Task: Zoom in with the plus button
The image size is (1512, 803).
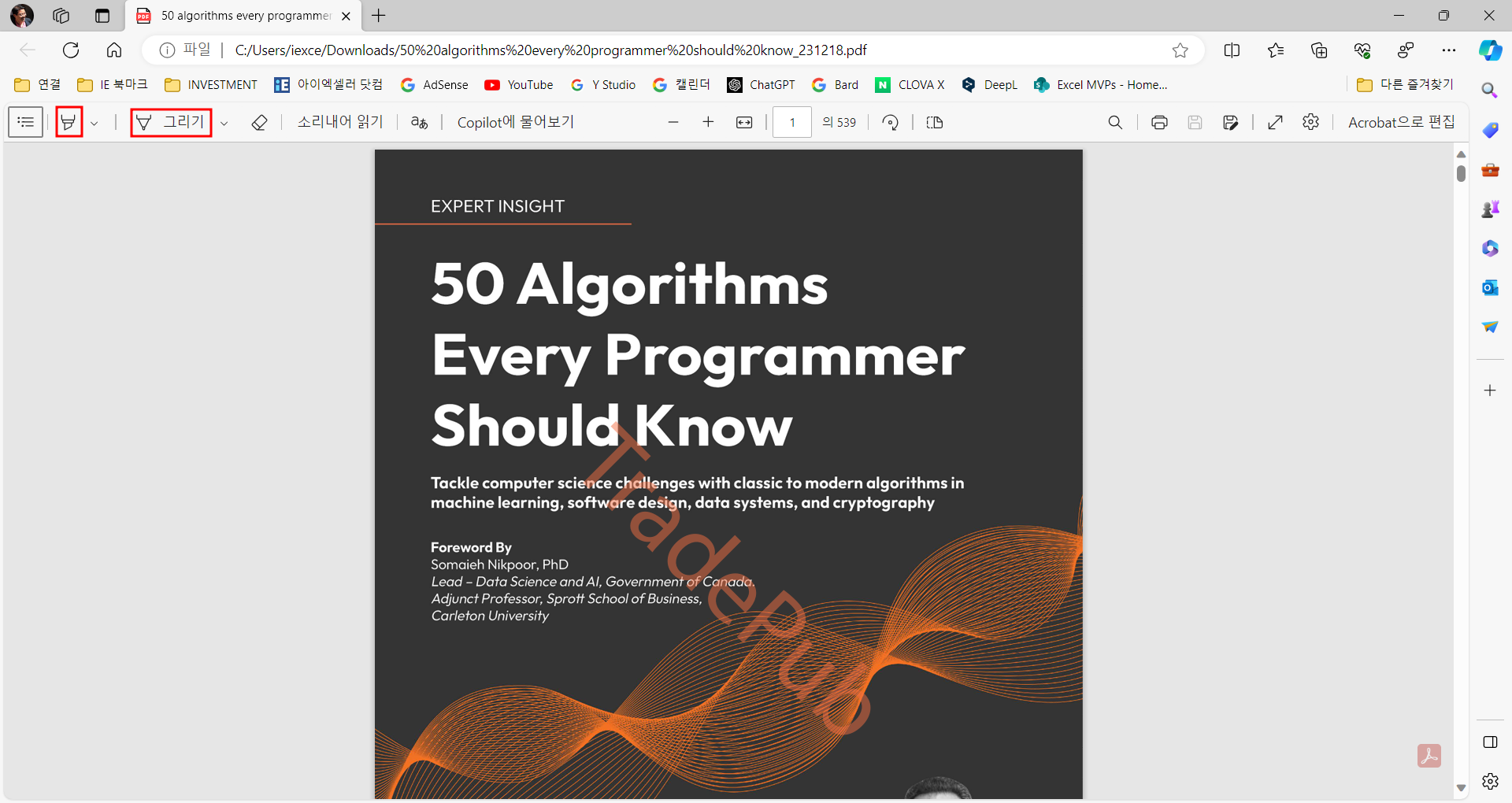Action: point(708,122)
